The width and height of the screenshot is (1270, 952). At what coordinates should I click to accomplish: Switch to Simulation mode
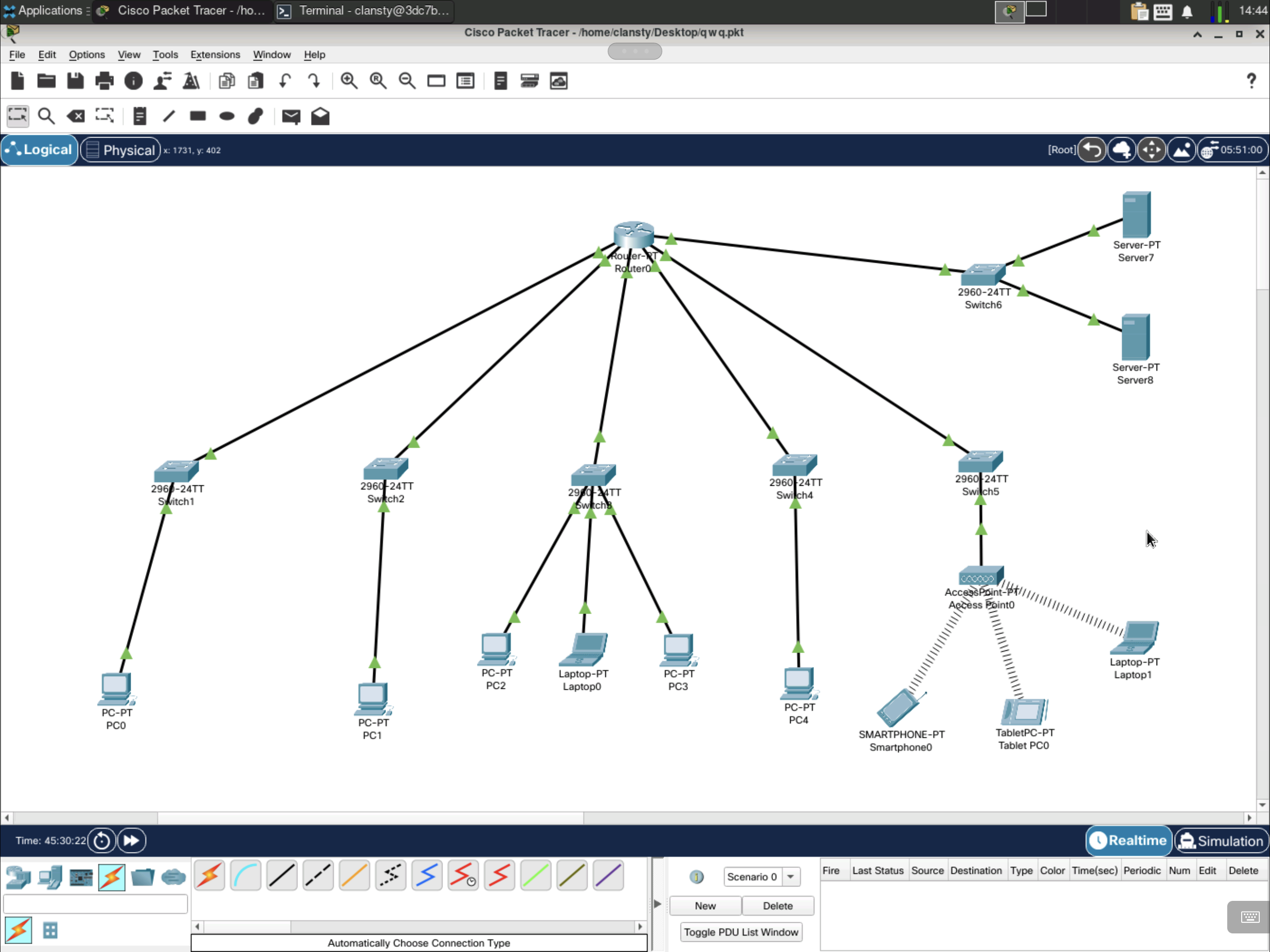point(1221,840)
